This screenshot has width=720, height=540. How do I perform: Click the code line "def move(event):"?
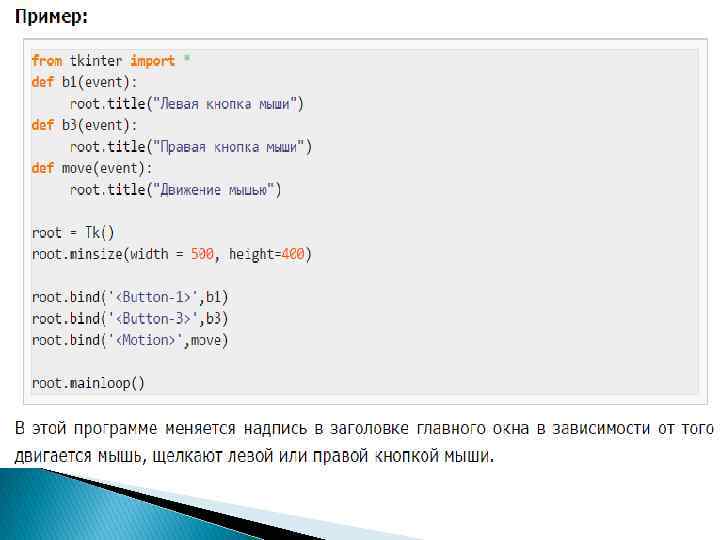(x=92, y=168)
